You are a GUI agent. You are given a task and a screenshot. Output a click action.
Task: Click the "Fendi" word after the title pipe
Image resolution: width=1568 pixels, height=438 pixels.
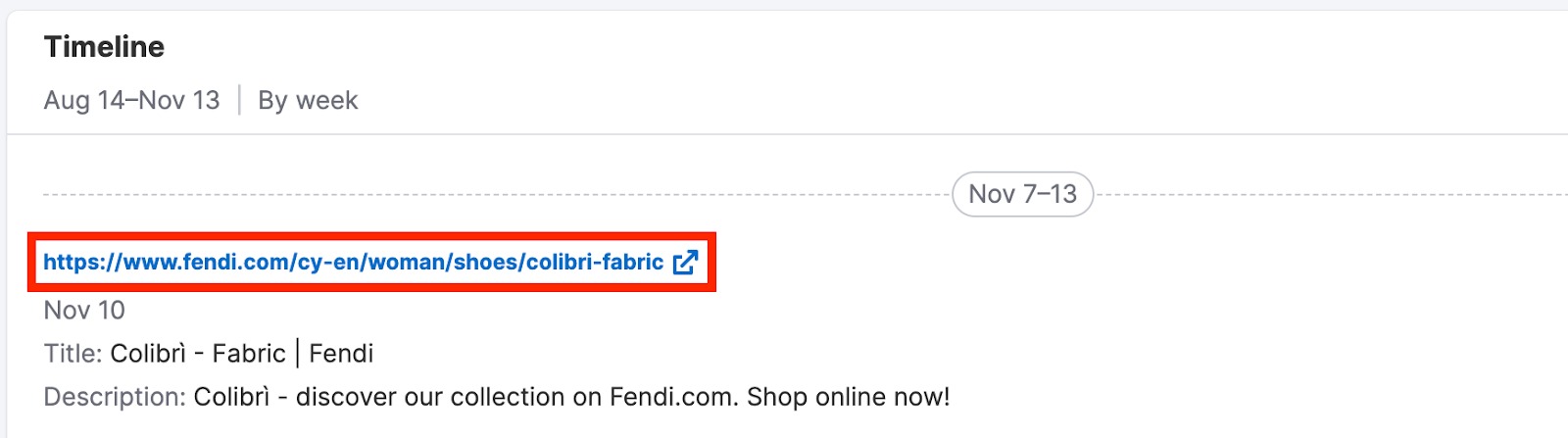341,354
